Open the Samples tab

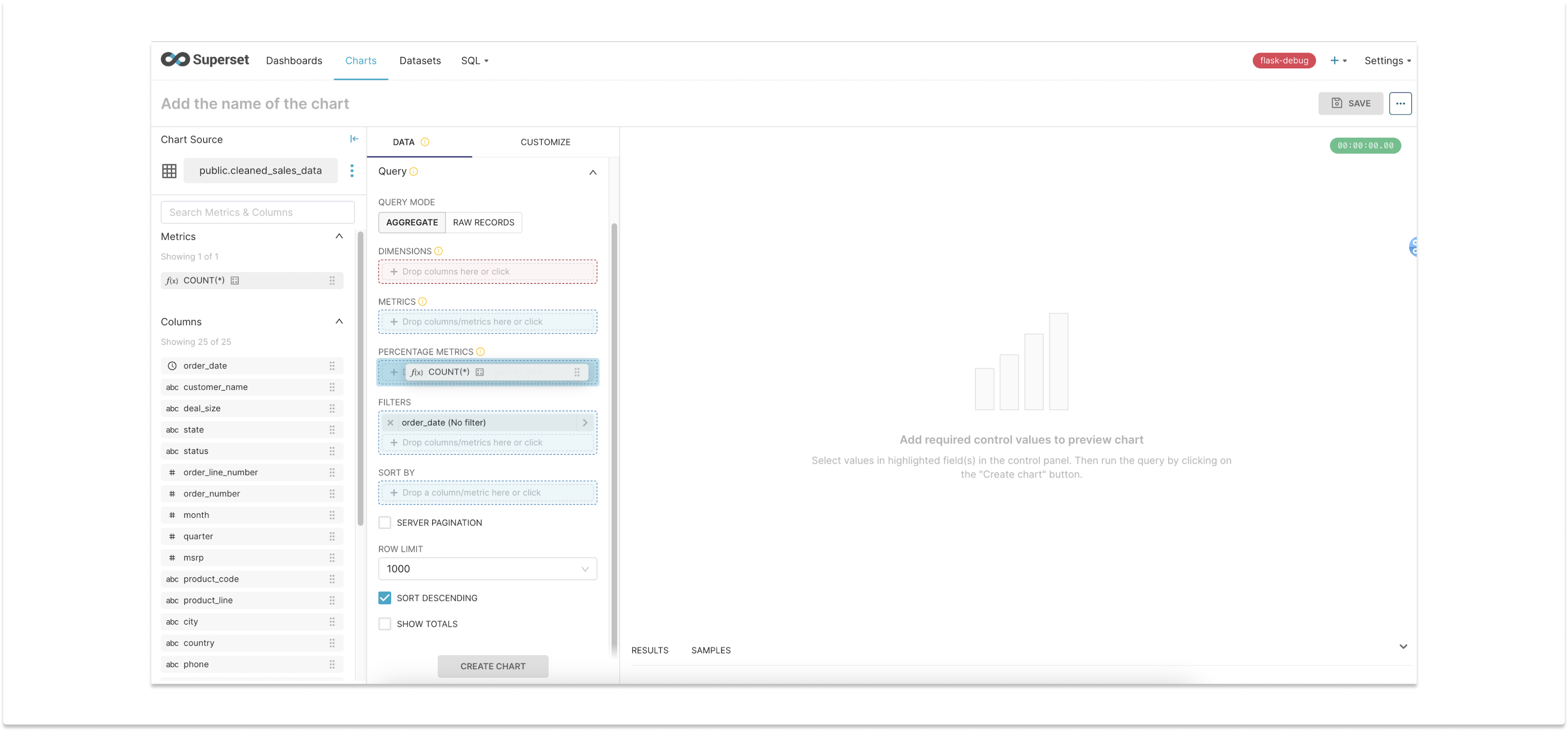click(x=710, y=649)
